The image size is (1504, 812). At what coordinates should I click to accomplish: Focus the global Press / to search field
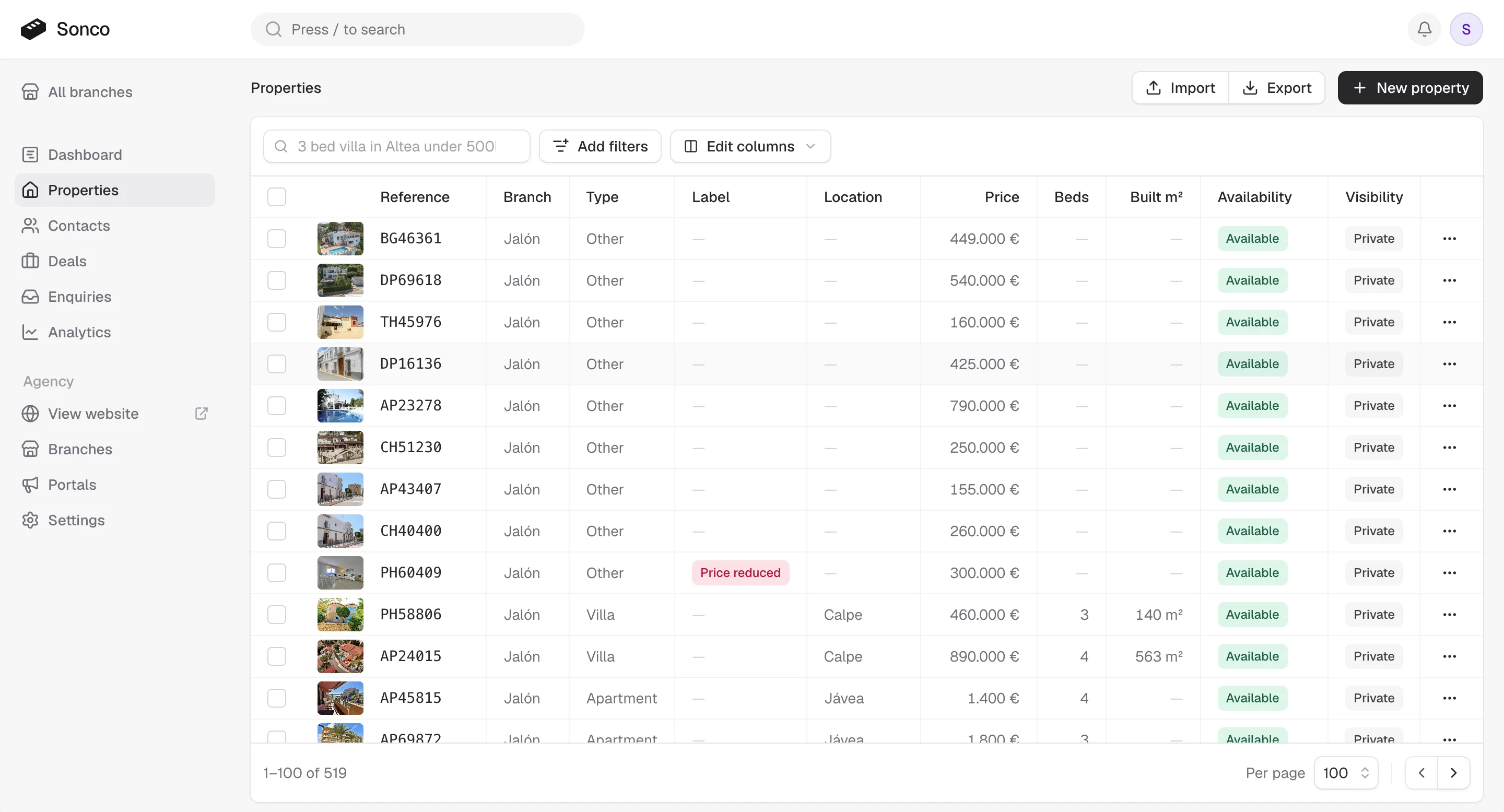click(x=417, y=29)
